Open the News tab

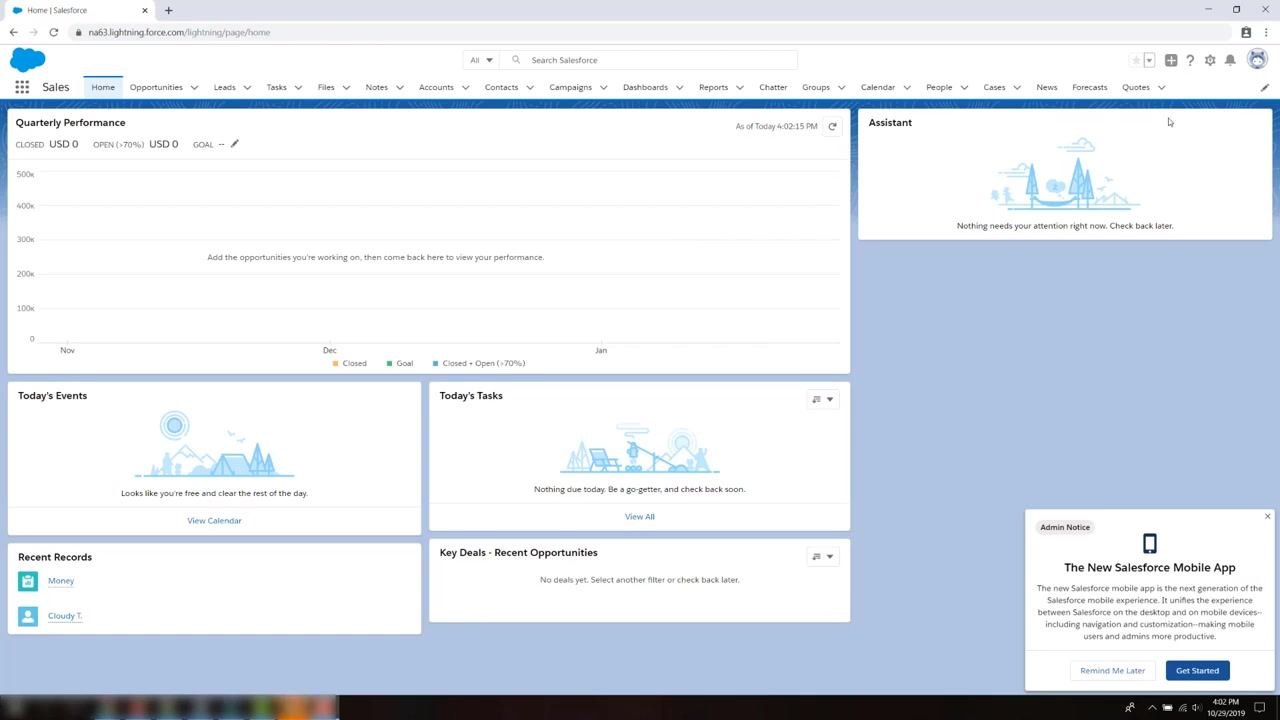coord(1047,87)
